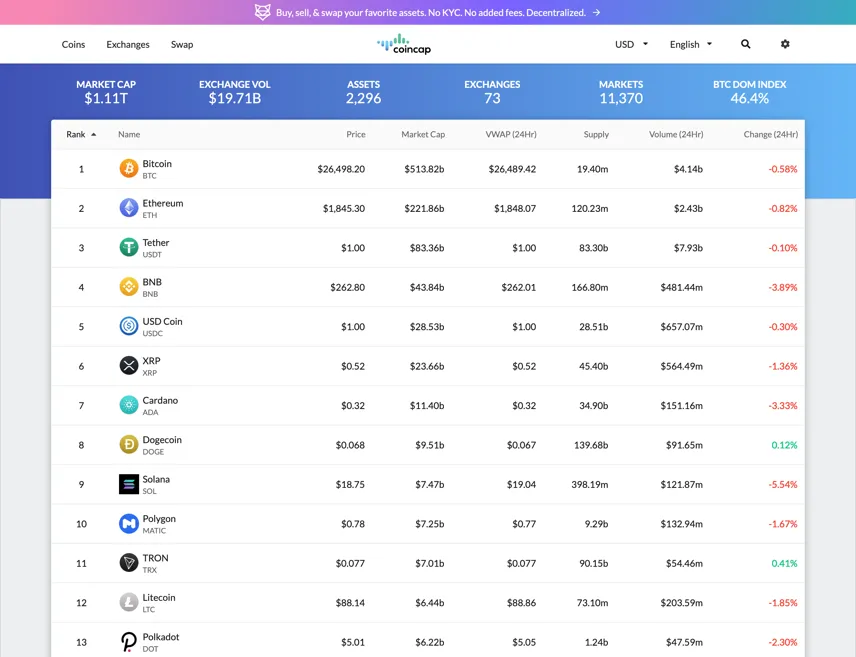856x657 pixels.
Task: Open the English language dropdown
Action: pyautogui.click(x=691, y=44)
